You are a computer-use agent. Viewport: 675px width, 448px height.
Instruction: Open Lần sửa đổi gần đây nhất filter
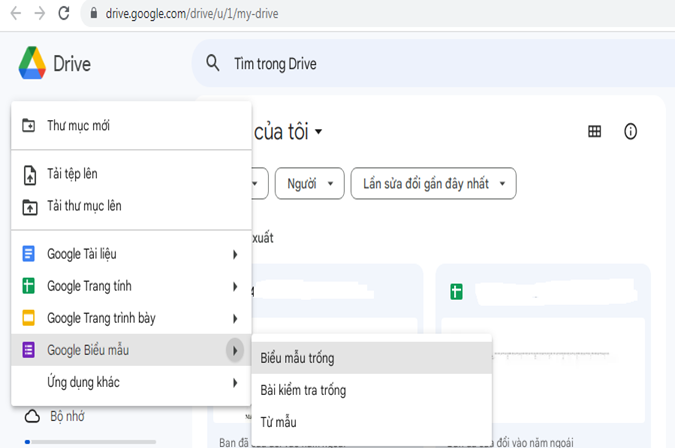[x=433, y=183]
